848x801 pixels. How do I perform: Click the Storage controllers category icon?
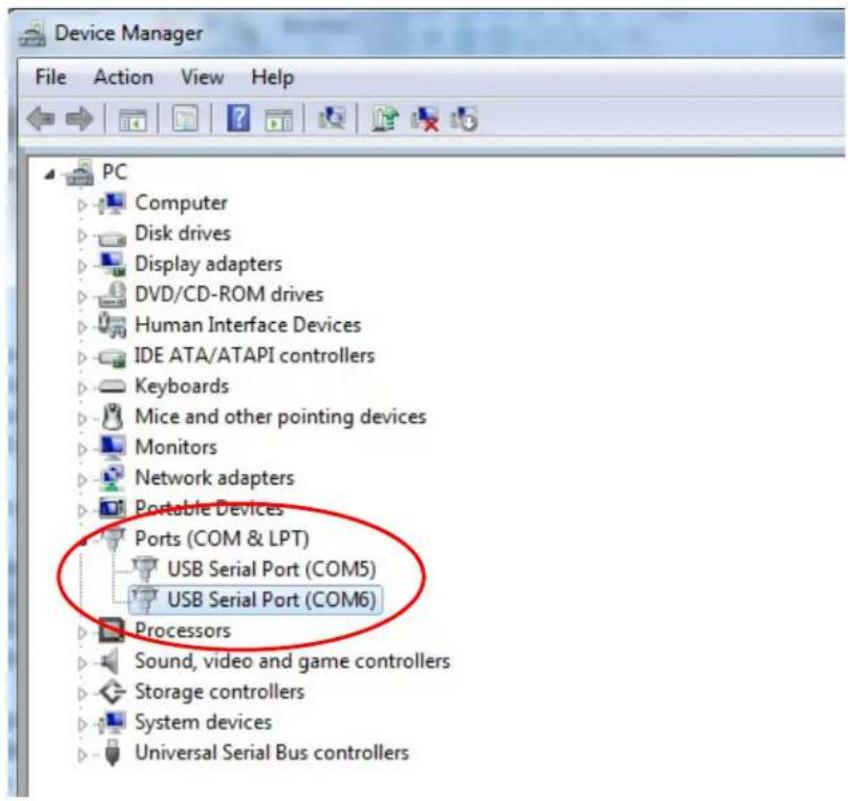tap(112, 692)
